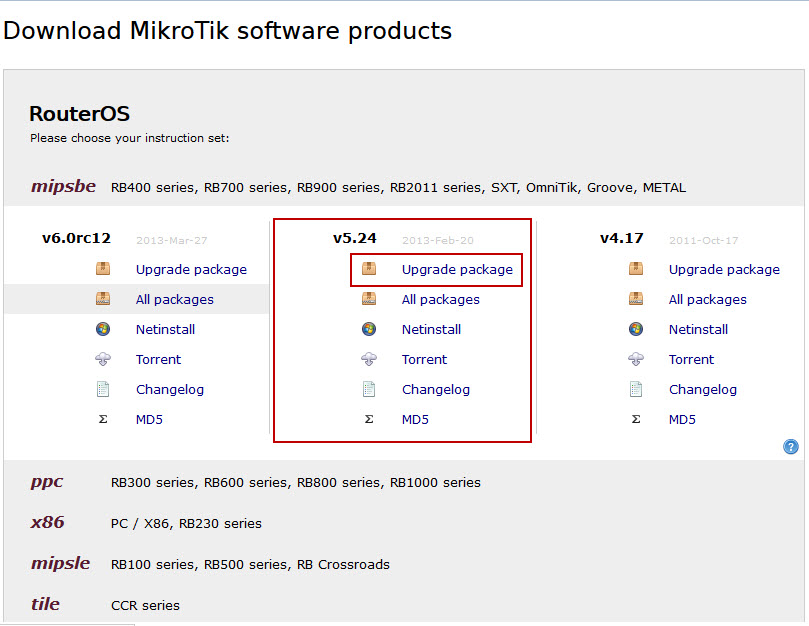809x626 pixels.
Task: Download Netinstall for v6.0rc12
Action: (165, 329)
